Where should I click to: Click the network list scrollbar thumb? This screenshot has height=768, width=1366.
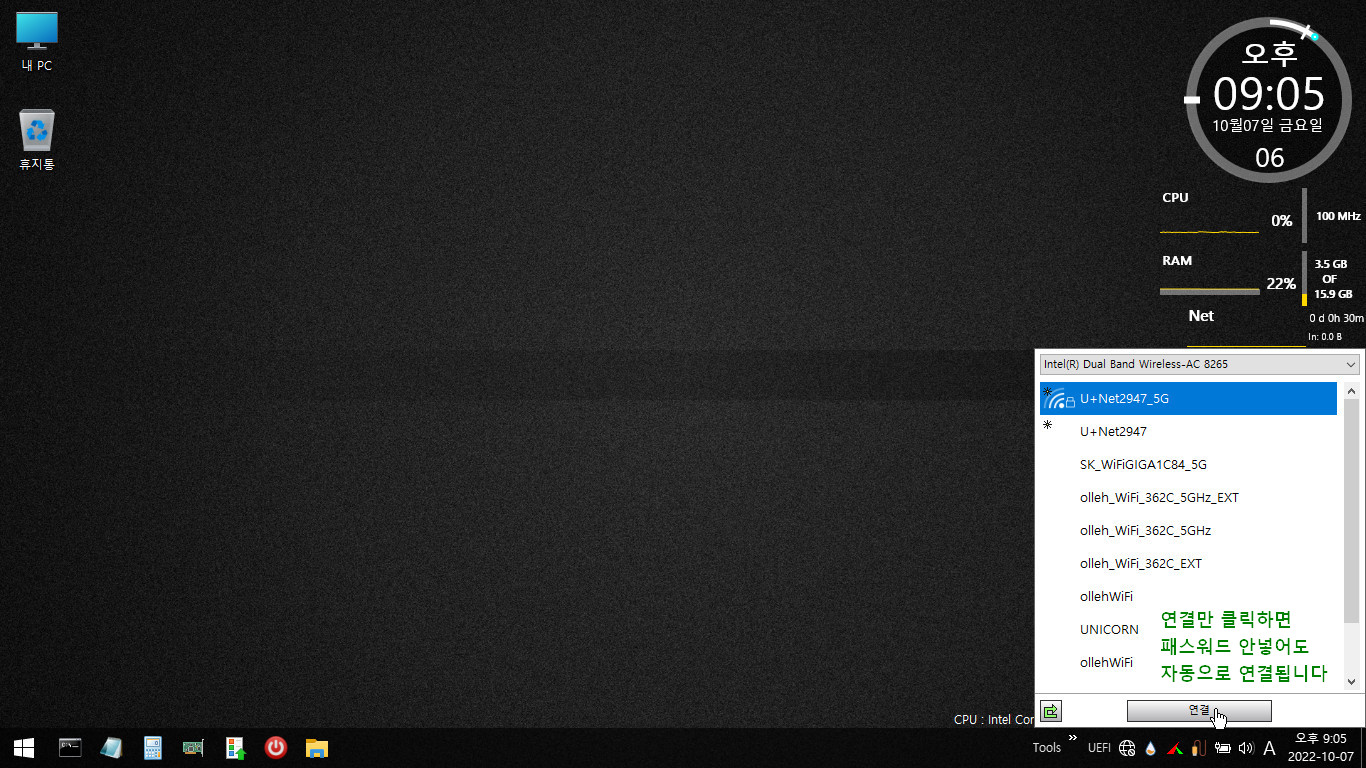coord(1351,512)
